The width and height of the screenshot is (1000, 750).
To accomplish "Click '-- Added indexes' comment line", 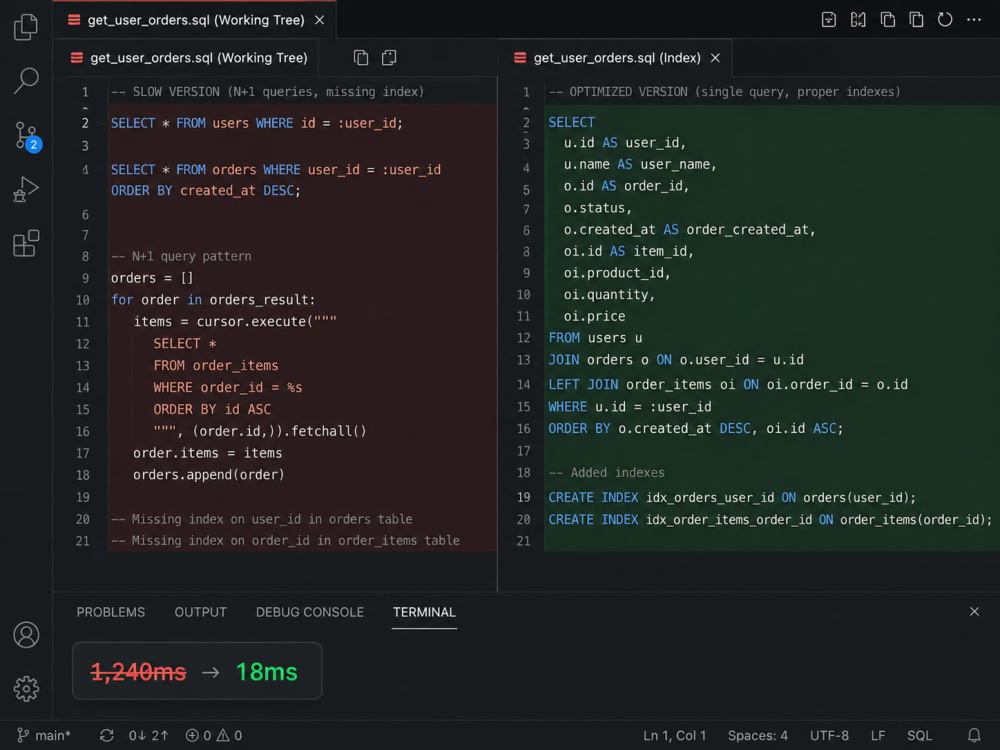I will 607,473.
